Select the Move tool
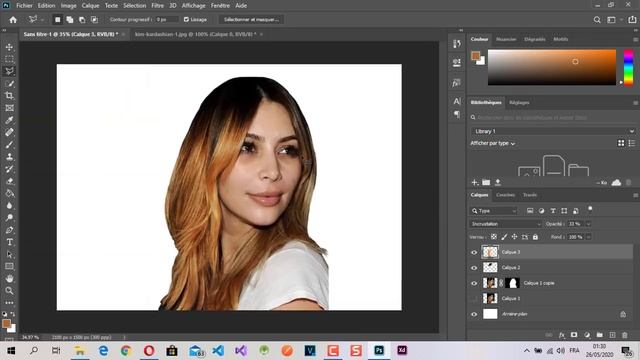The height and width of the screenshot is (360, 640). [9, 47]
